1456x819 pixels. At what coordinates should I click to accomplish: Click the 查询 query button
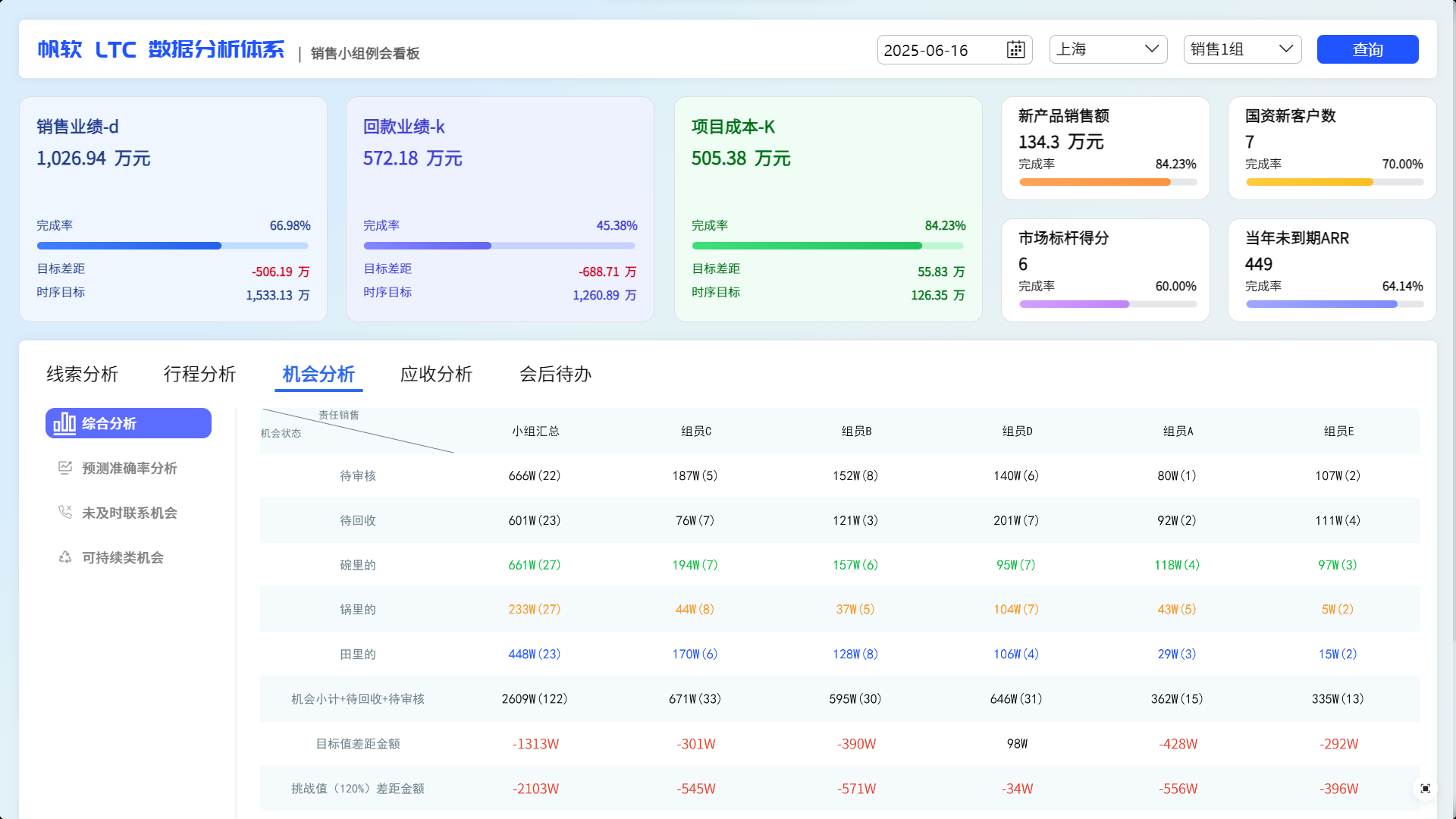click(x=1367, y=49)
